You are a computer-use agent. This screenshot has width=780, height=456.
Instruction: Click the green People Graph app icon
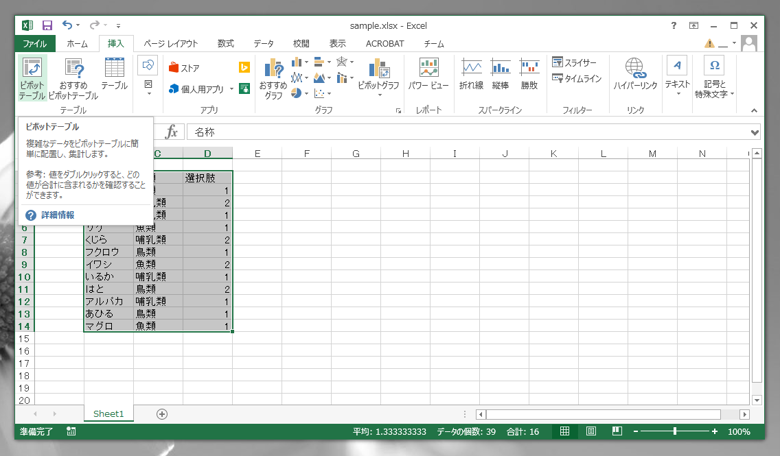pos(244,89)
